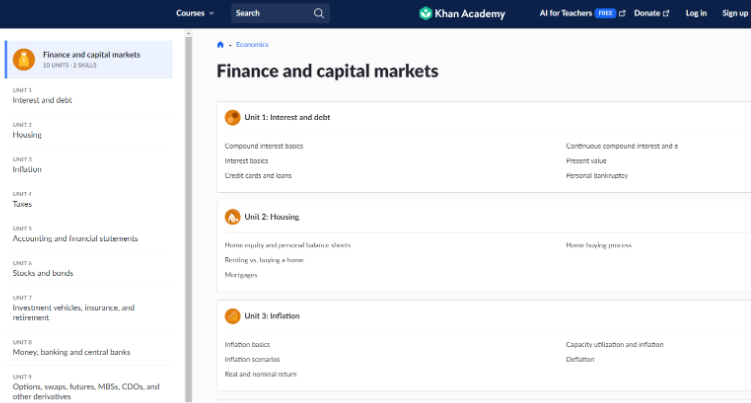Click the FREE badge
Viewport: 751px width, 403px height.
coord(605,13)
